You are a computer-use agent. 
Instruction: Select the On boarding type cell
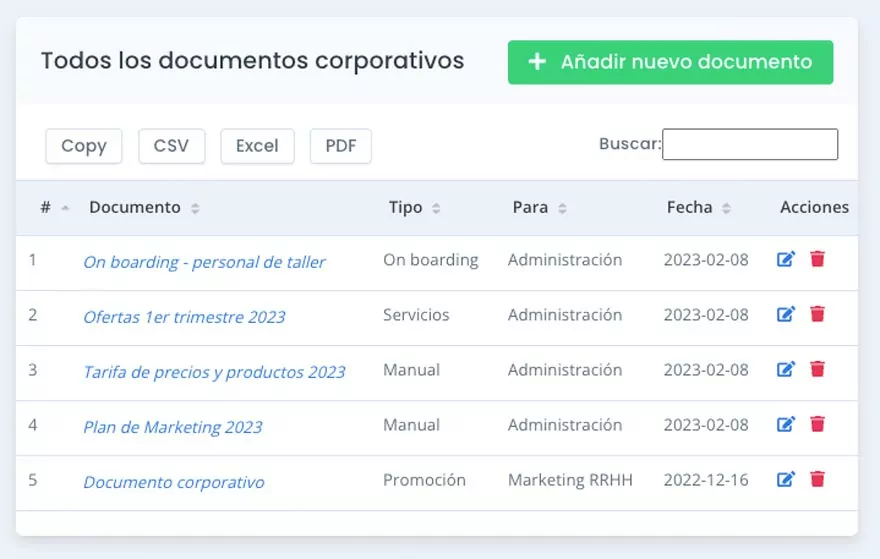430,260
